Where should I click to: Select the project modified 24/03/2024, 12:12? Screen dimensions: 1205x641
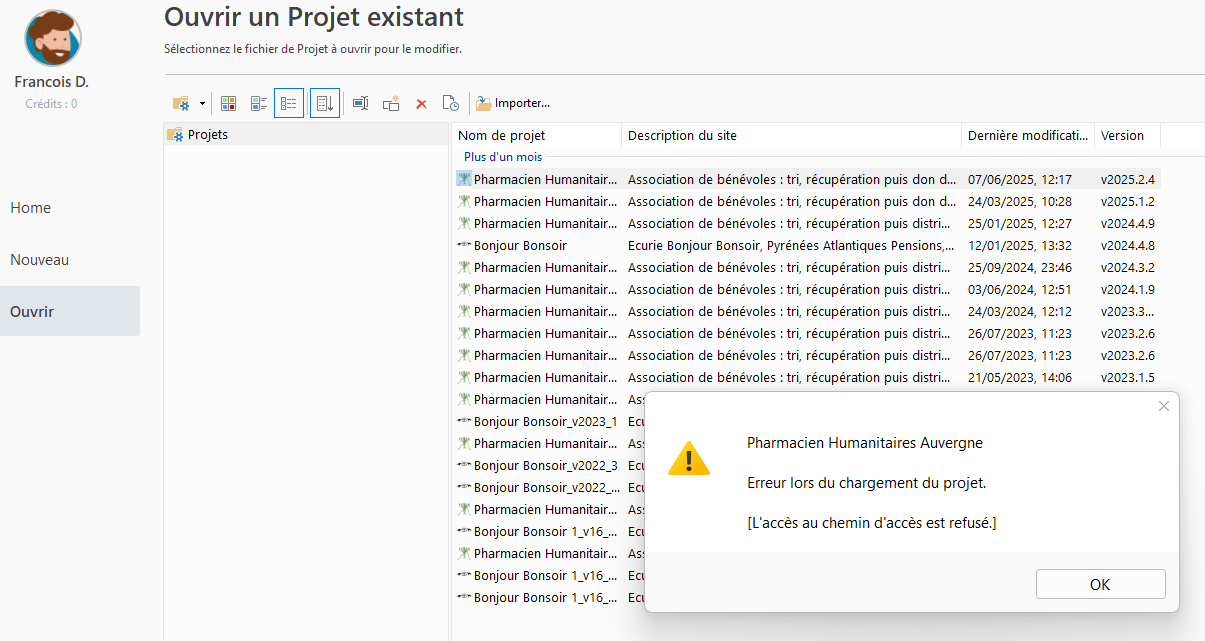[808, 312]
